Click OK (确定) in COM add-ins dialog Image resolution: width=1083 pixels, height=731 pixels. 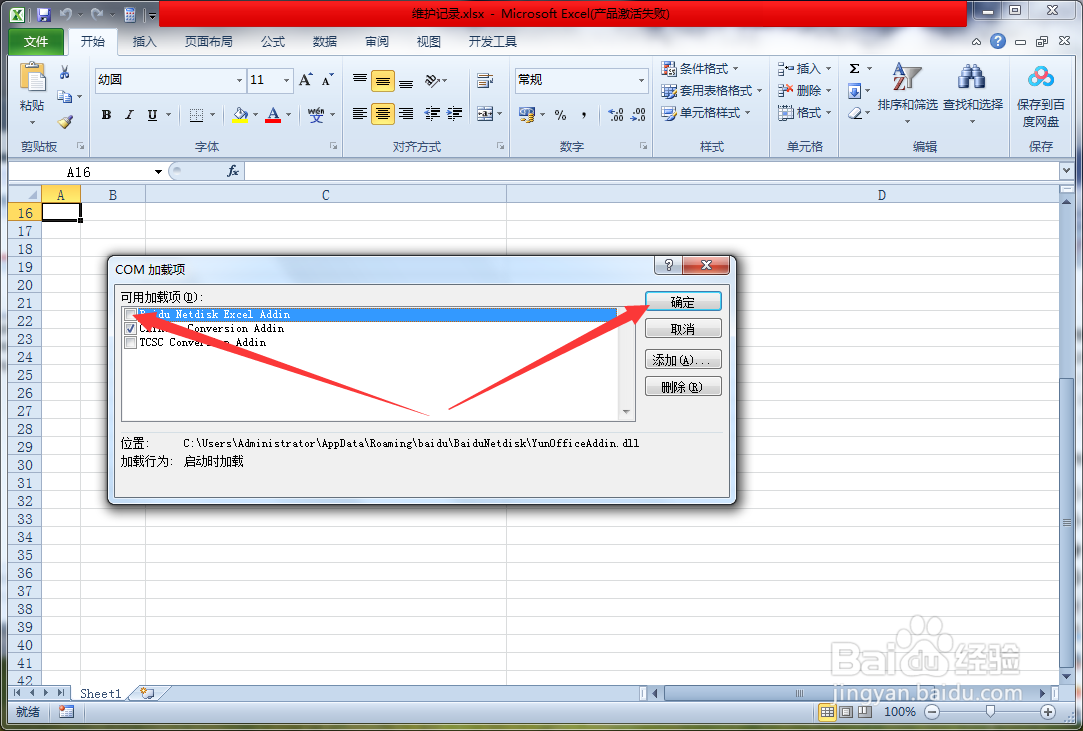coord(683,302)
